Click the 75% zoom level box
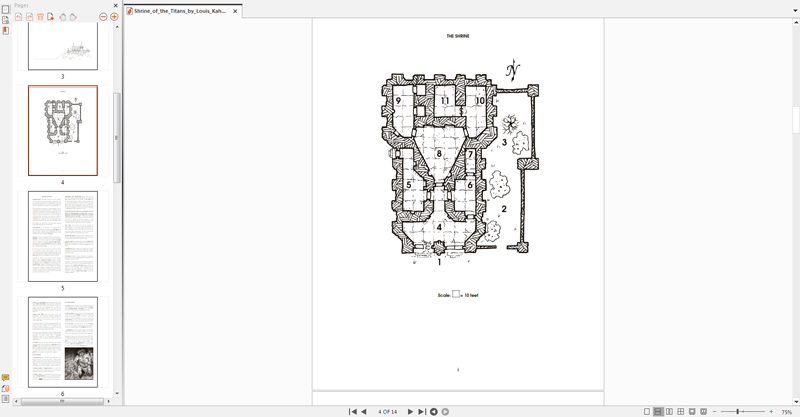 (x=786, y=412)
